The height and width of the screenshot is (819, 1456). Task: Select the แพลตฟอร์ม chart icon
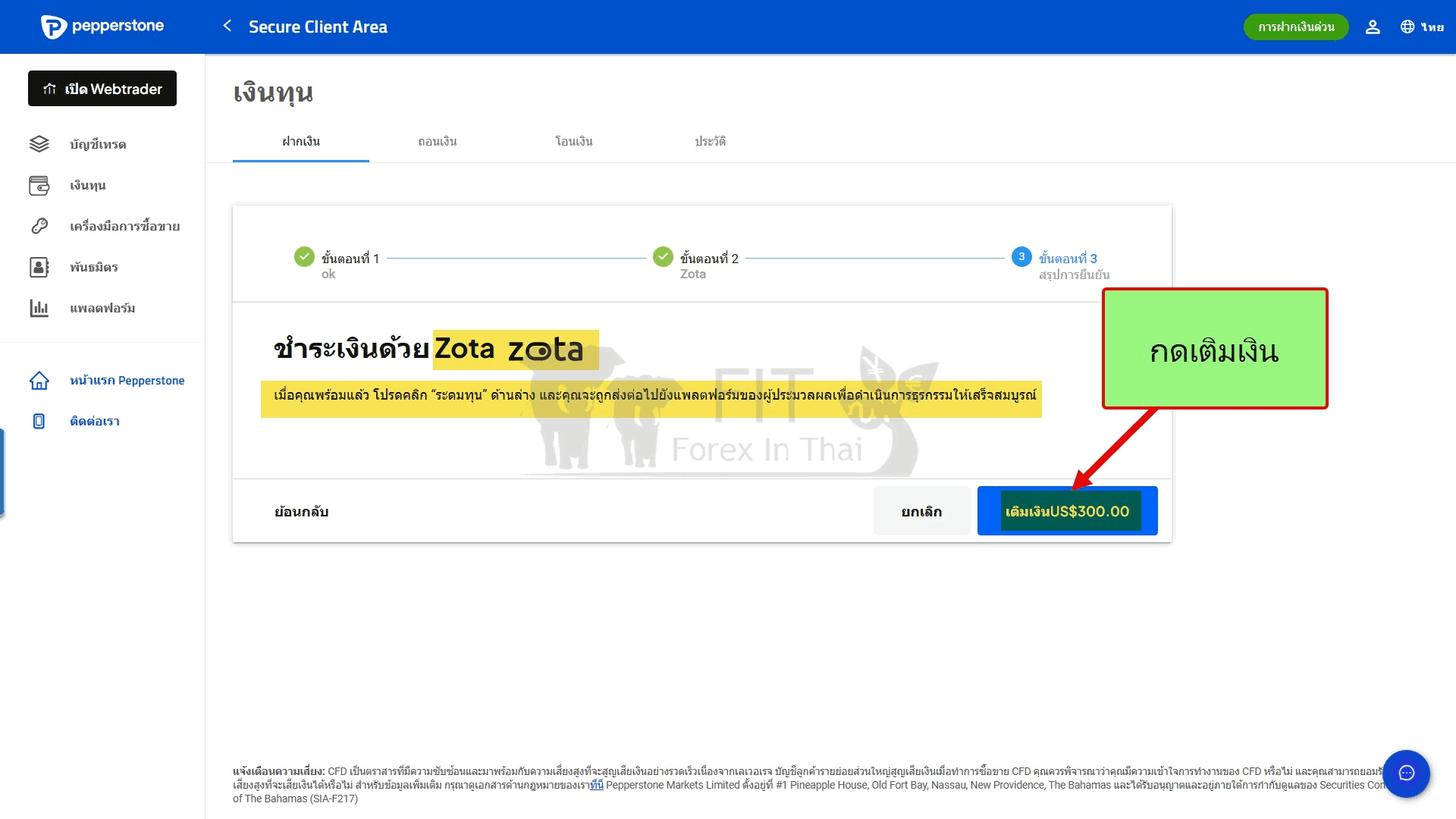39,308
